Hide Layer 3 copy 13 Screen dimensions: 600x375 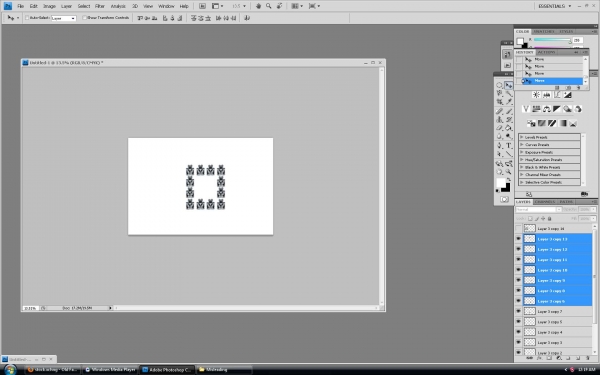coord(518,239)
